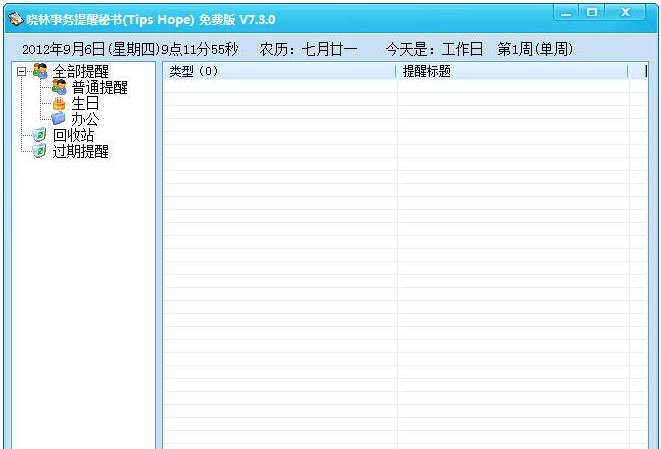
Task: Click the date text 2012年9月6日(星期四)
Action: (91, 49)
